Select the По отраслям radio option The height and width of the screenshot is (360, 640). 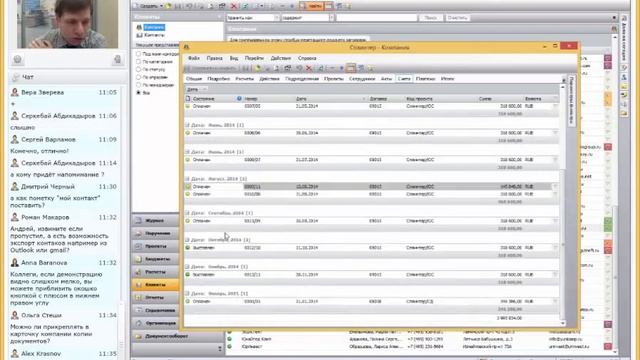pos(139,77)
